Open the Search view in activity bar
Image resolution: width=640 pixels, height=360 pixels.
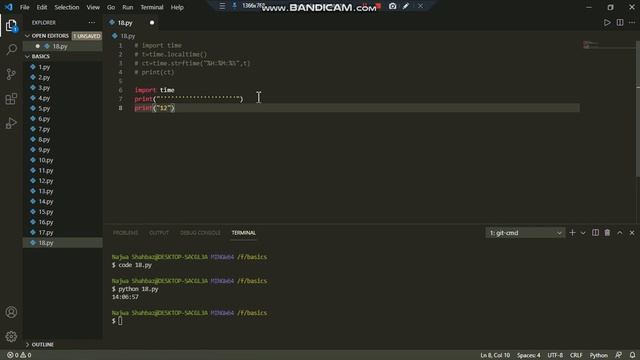coord(11,50)
